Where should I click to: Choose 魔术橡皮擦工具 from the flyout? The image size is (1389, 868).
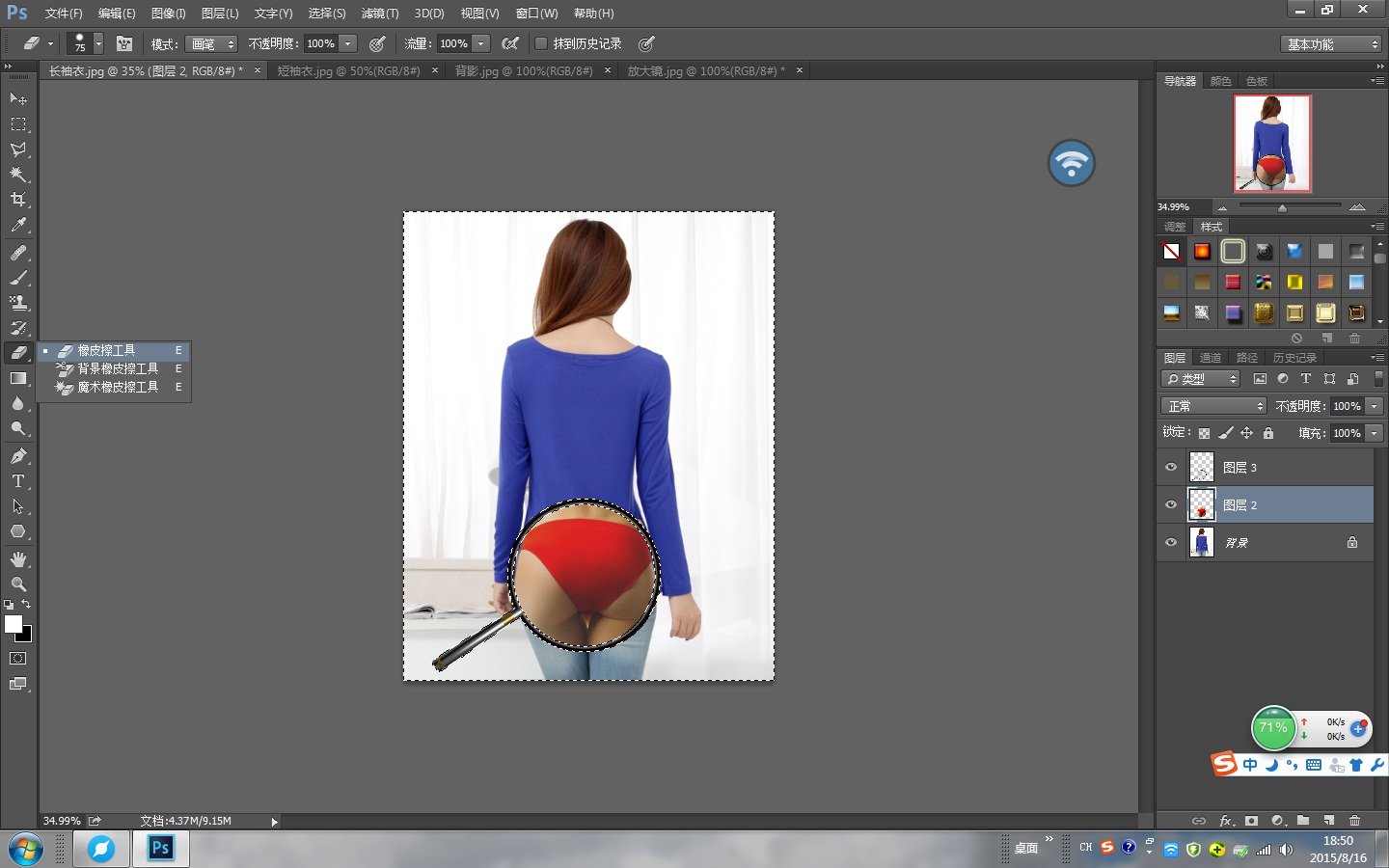118,387
